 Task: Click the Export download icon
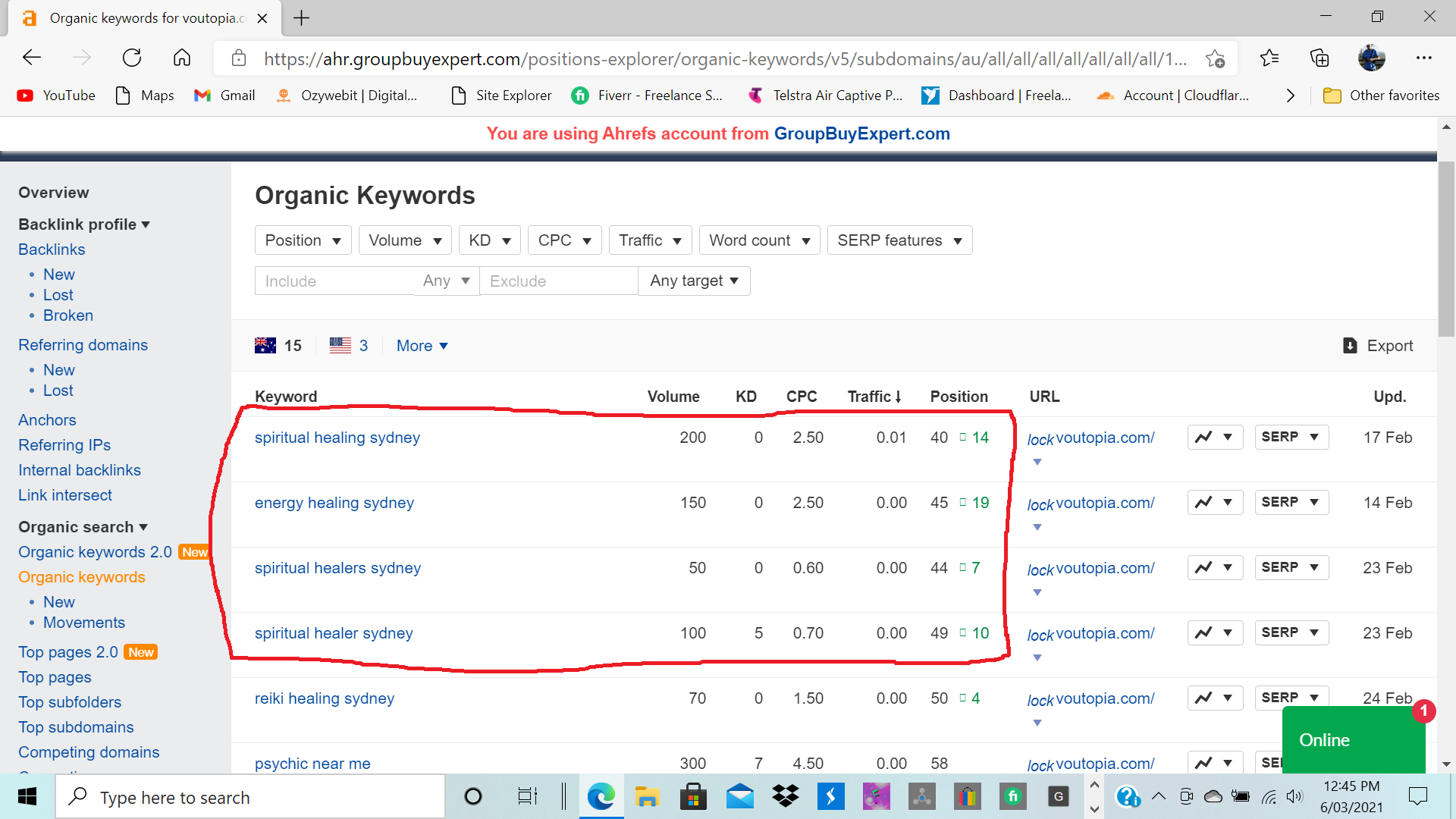1350,346
